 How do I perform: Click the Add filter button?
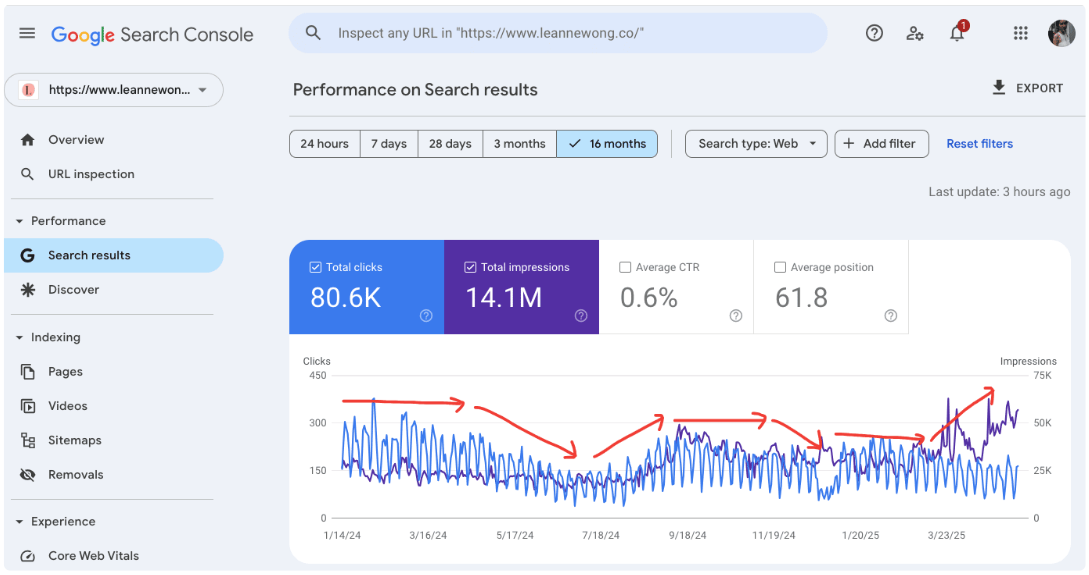tap(881, 144)
